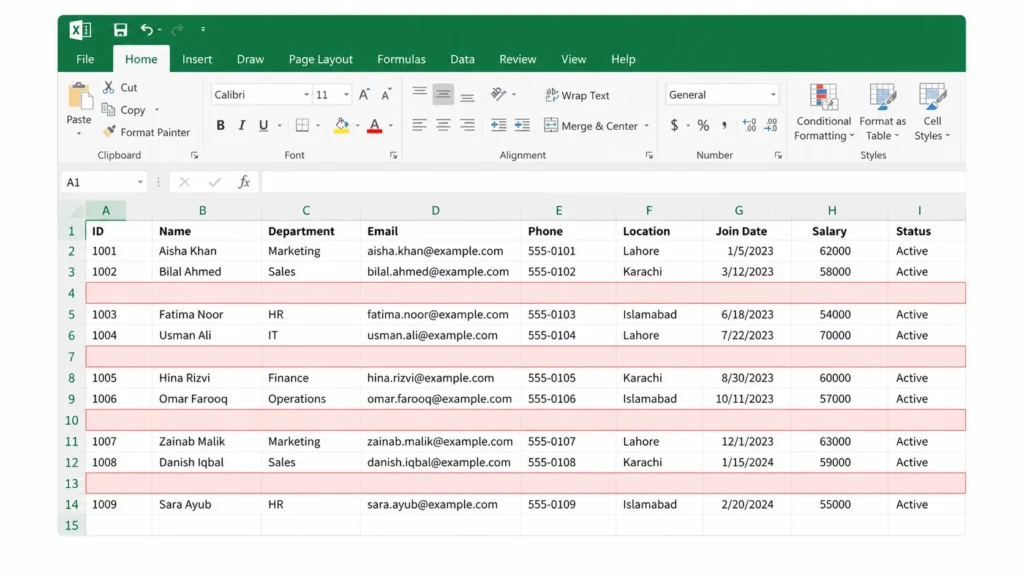The image size is (1024, 576).
Task: Click the Paste clipboard icon
Action: click(80, 96)
